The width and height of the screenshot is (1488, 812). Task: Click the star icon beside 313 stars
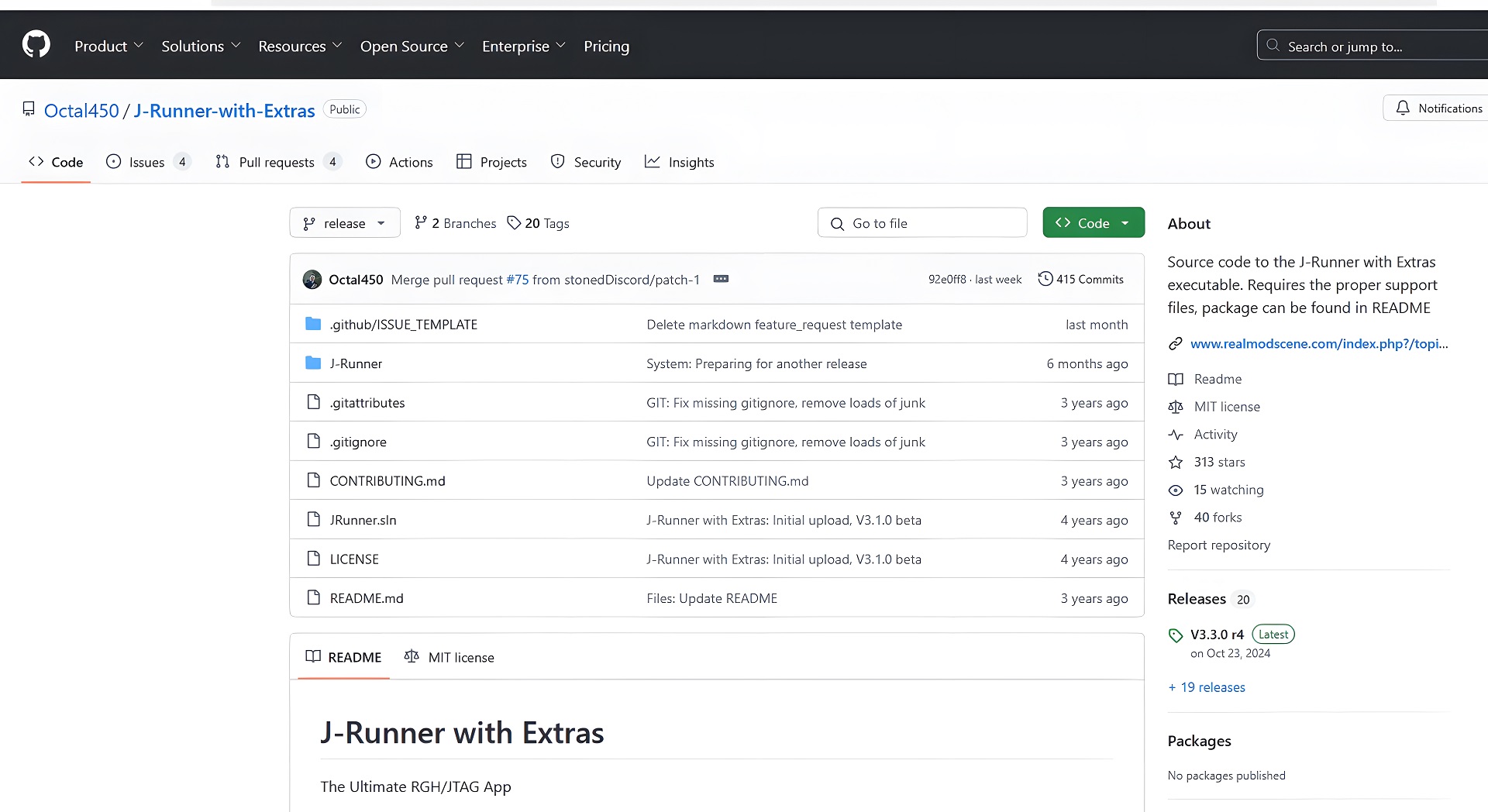tap(1176, 463)
